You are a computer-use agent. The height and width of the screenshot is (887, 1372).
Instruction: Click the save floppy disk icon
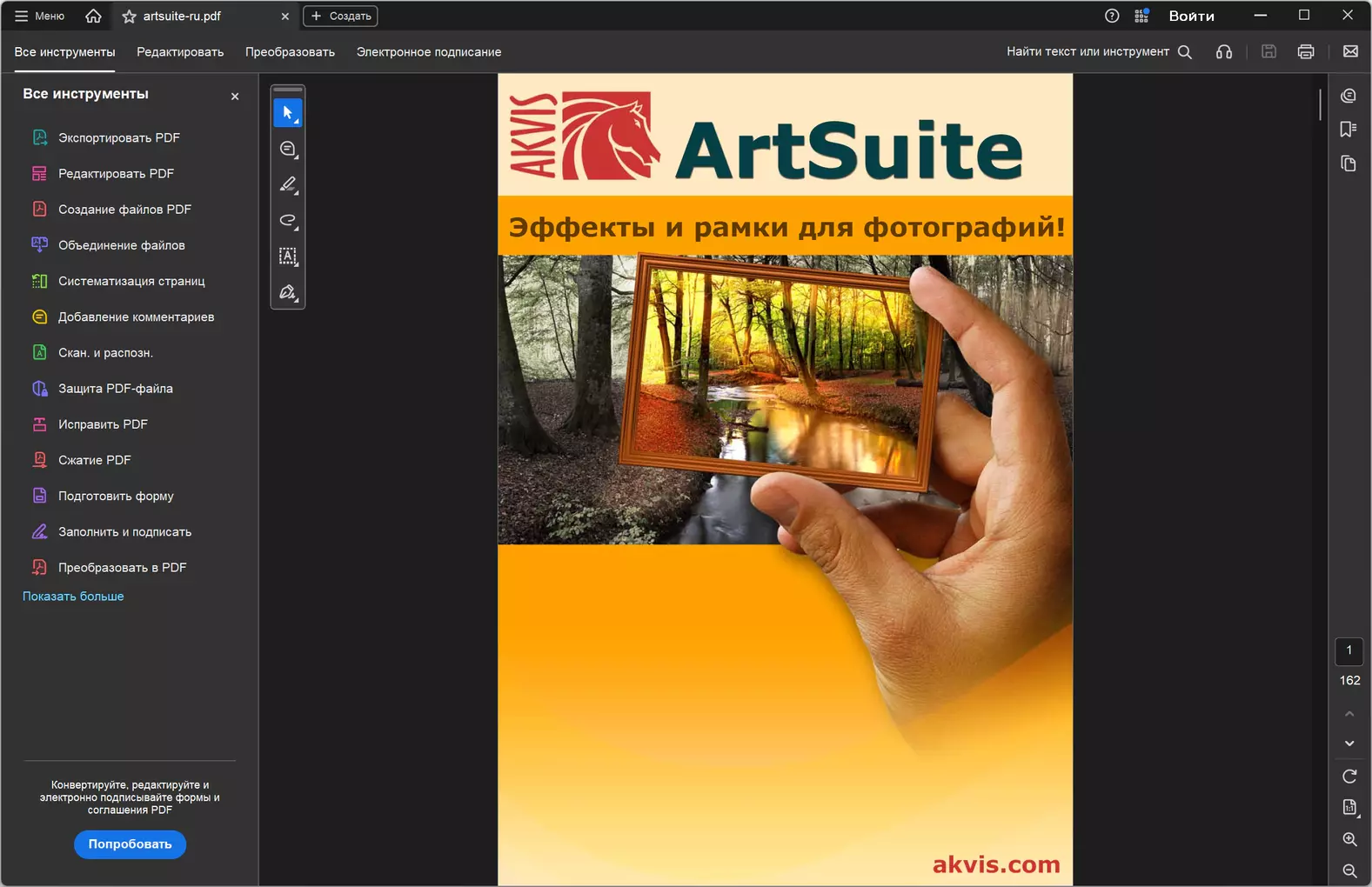(x=1269, y=52)
